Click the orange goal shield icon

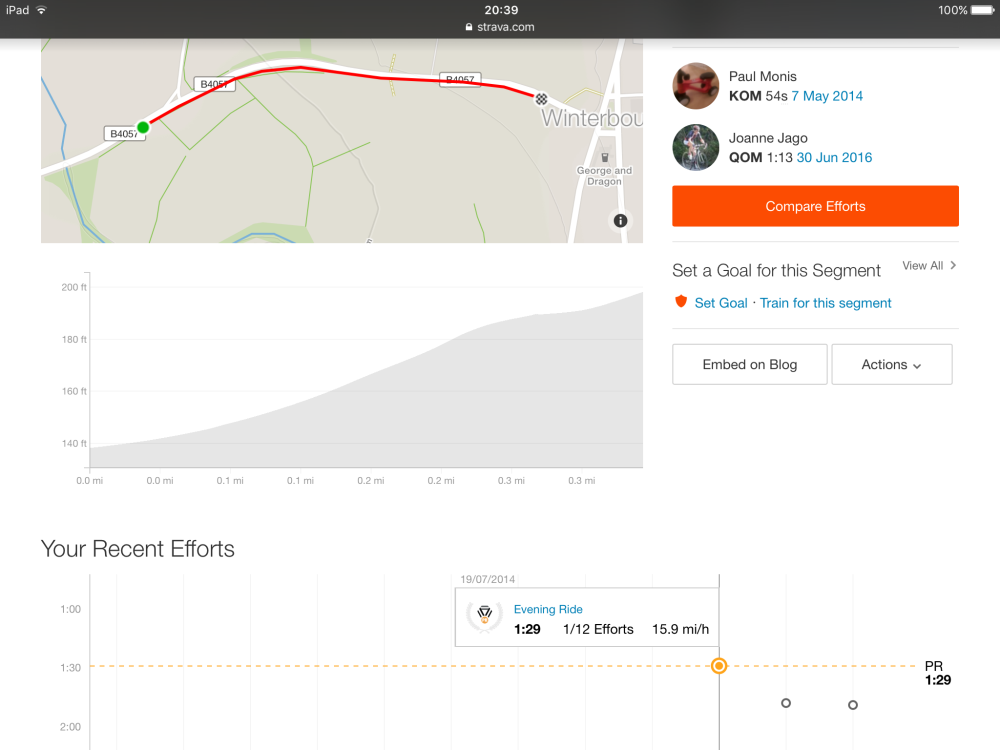[x=680, y=302]
